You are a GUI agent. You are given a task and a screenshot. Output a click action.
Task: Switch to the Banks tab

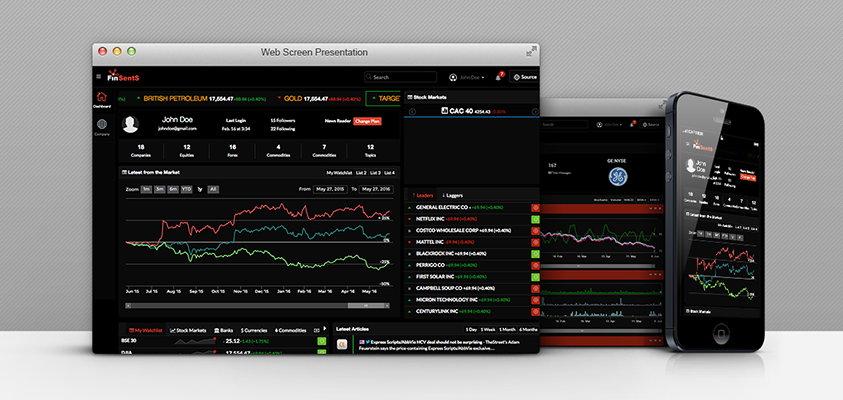[x=223, y=329]
